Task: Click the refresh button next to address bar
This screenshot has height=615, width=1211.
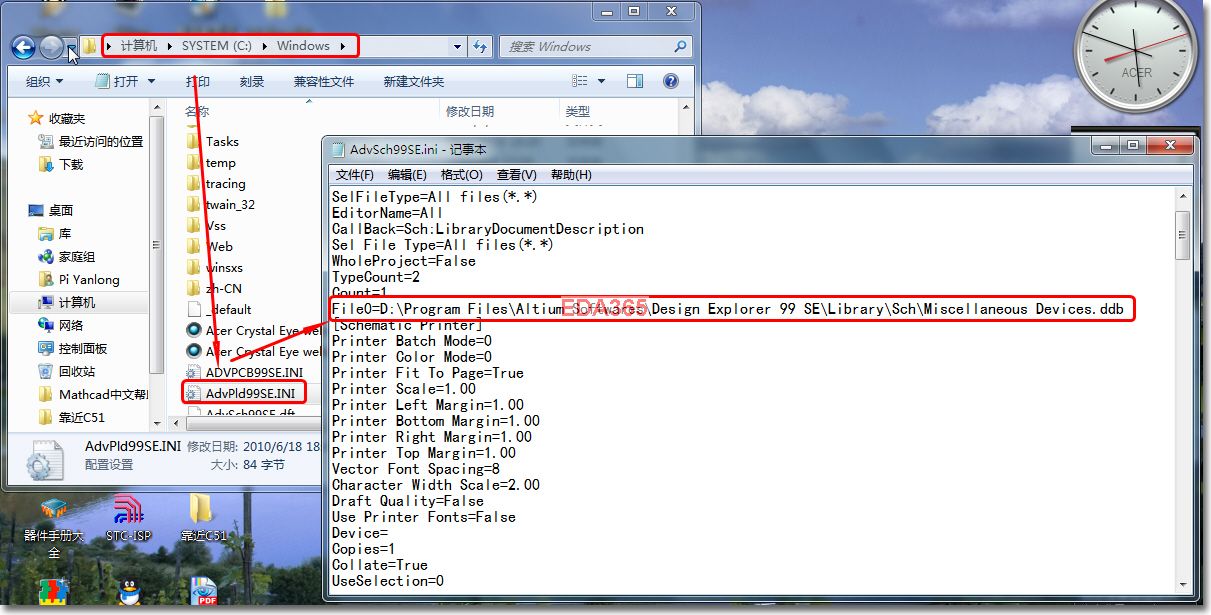Action: [480, 46]
